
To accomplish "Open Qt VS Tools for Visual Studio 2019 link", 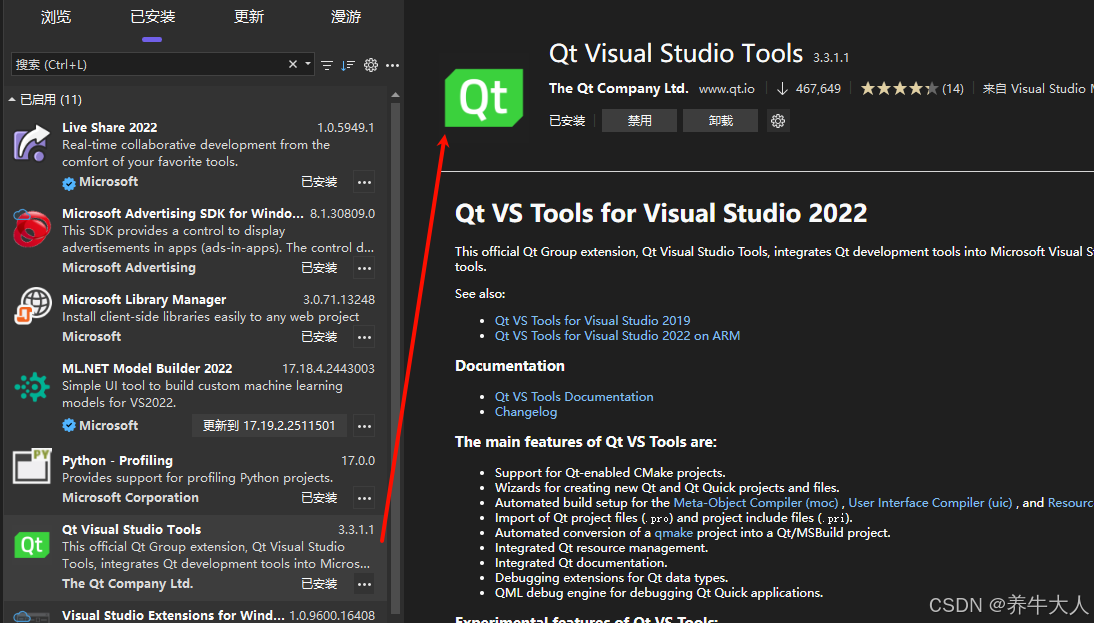I will click(592, 320).
